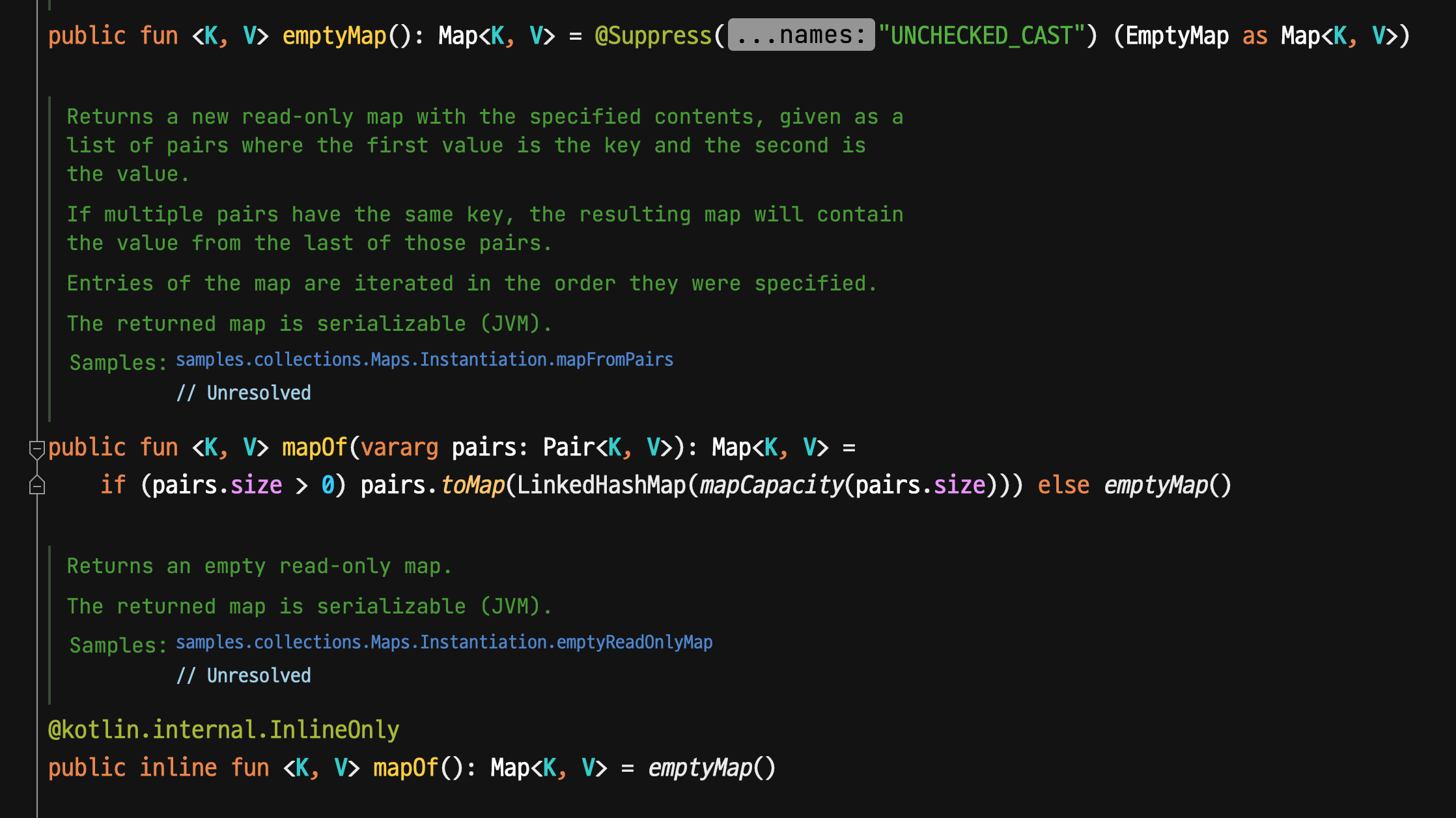Image resolution: width=1456 pixels, height=818 pixels.
Task: Open the mapFromPairs sample link
Action: (425, 360)
